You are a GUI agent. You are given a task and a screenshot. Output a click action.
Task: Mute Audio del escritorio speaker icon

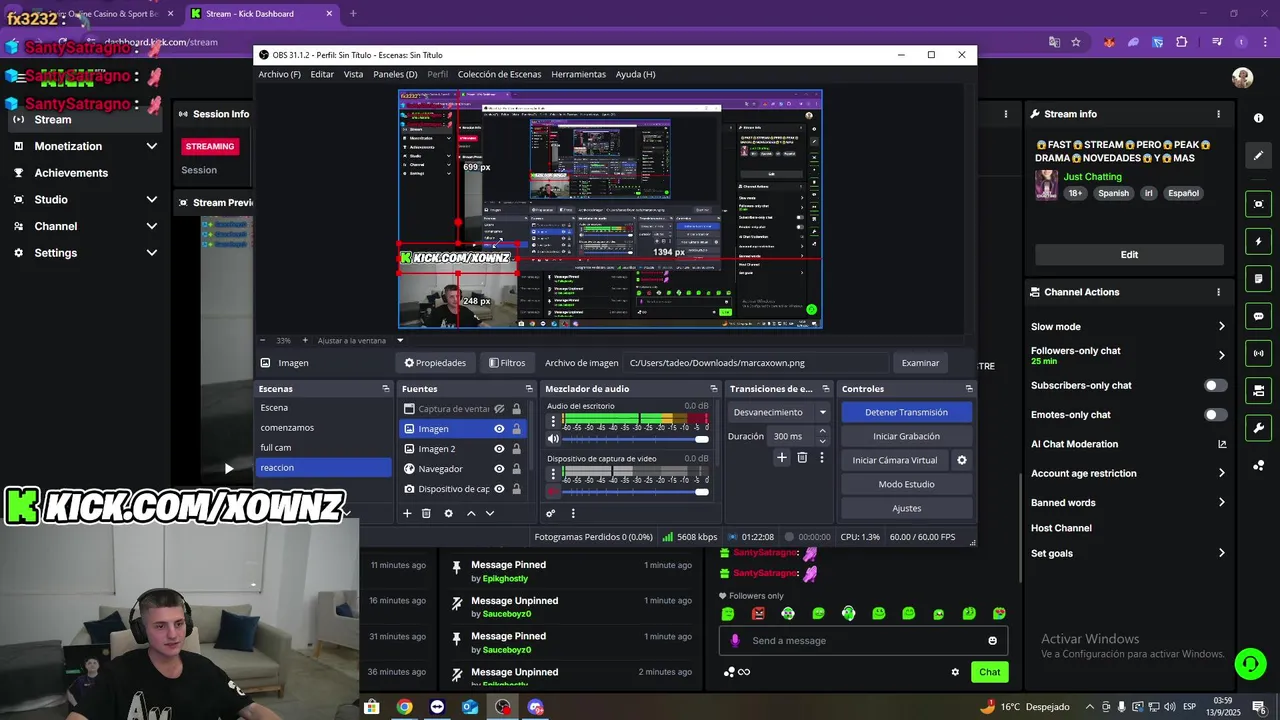[x=553, y=439]
